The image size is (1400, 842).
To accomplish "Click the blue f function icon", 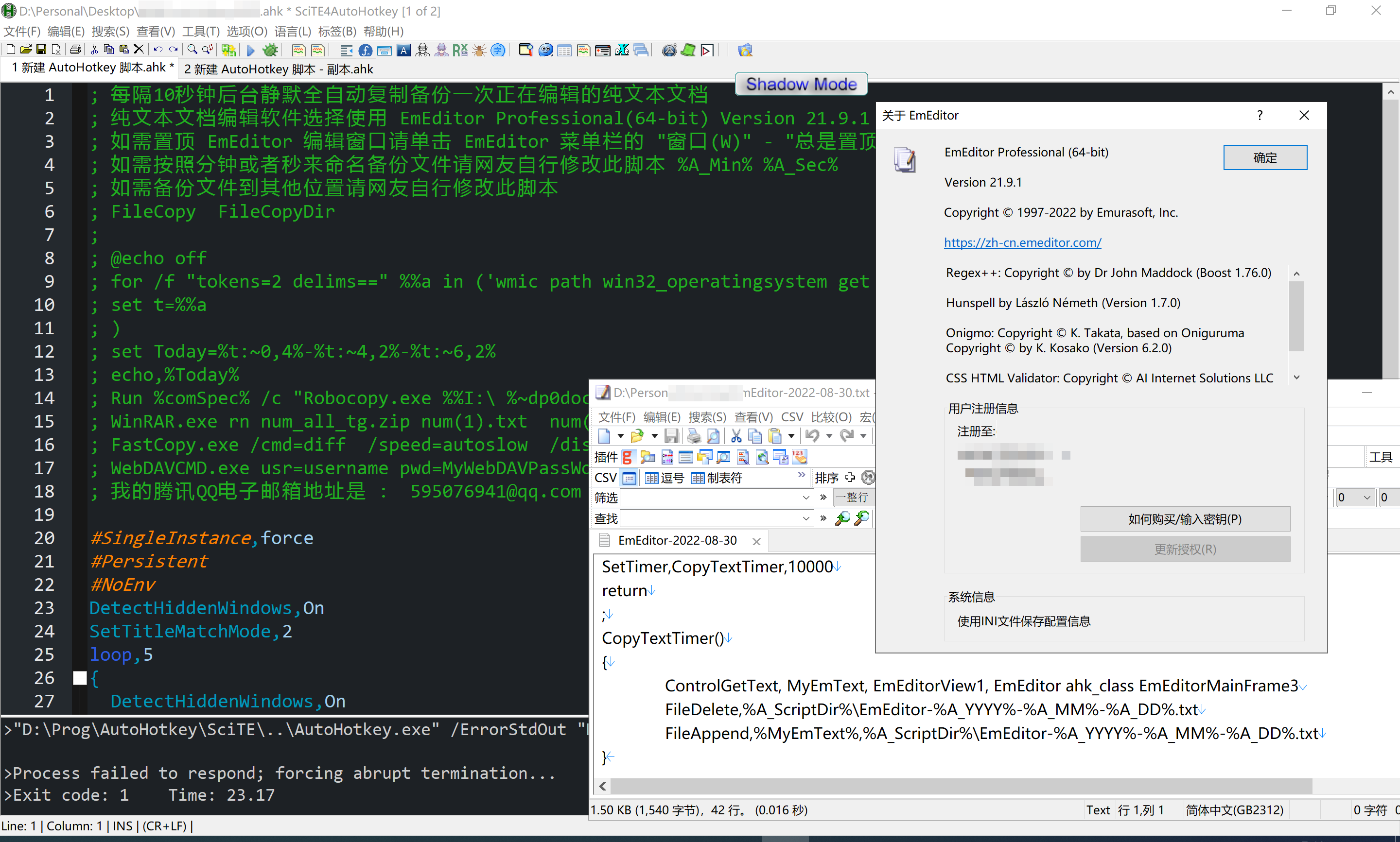I will [366, 51].
